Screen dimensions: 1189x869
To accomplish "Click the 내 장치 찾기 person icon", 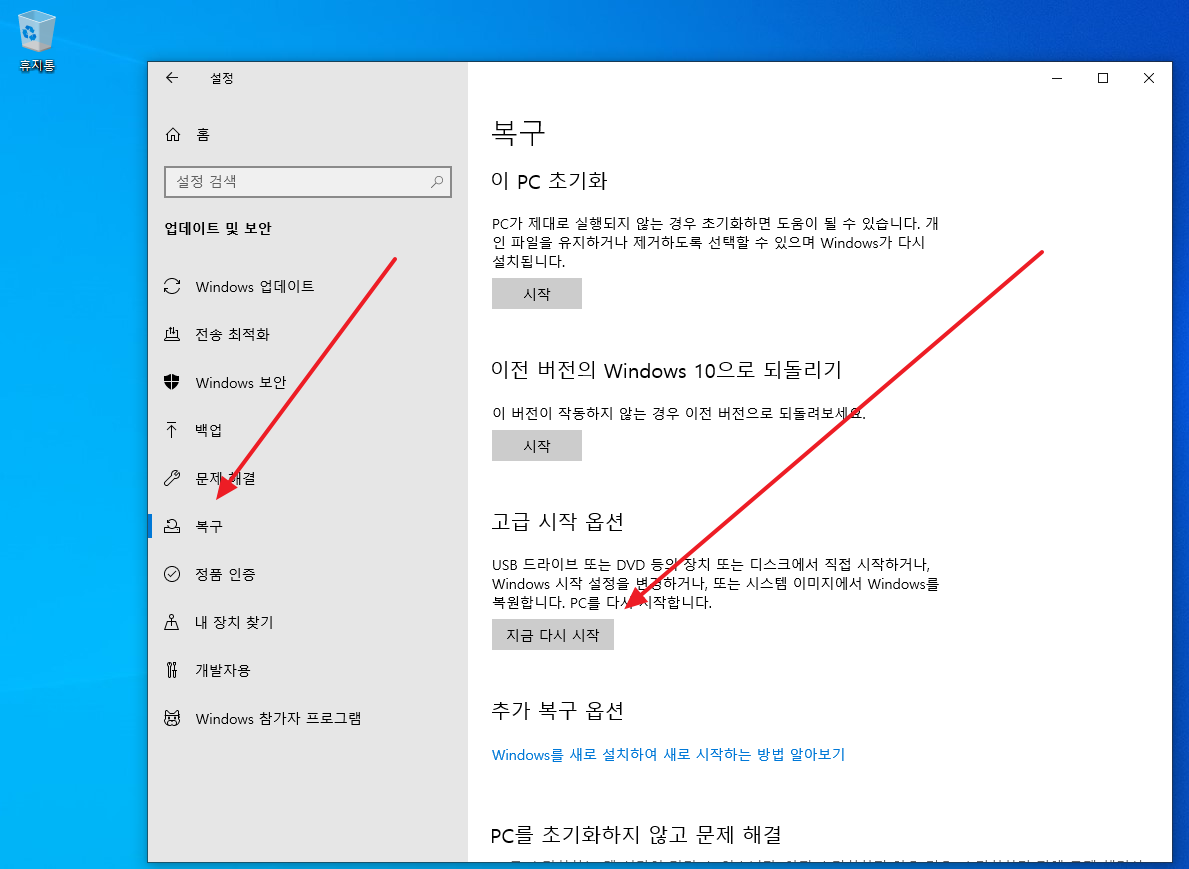I will (x=172, y=622).
